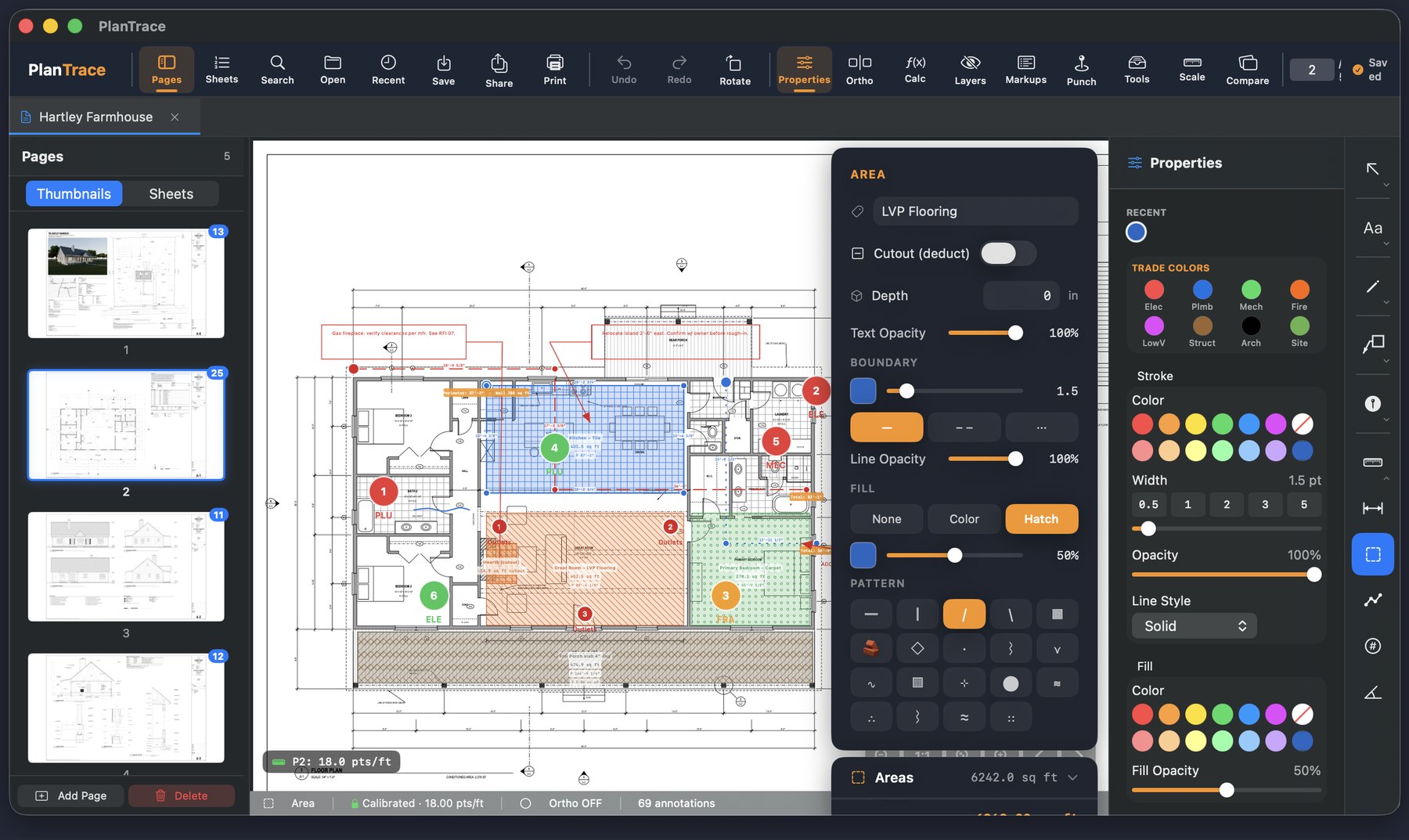Switch to the Sheets tab
Image resolution: width=1409 pixels, height=840 pixels.
pos(171,193)
